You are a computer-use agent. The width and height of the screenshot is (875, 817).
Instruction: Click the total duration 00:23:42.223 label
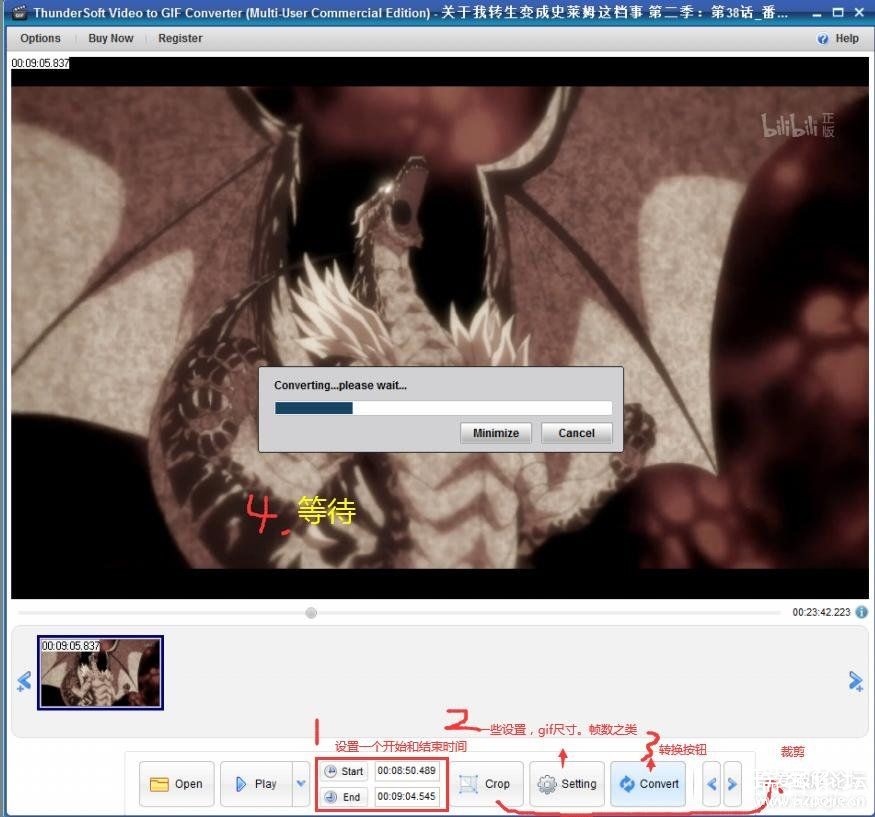[821, 612]
